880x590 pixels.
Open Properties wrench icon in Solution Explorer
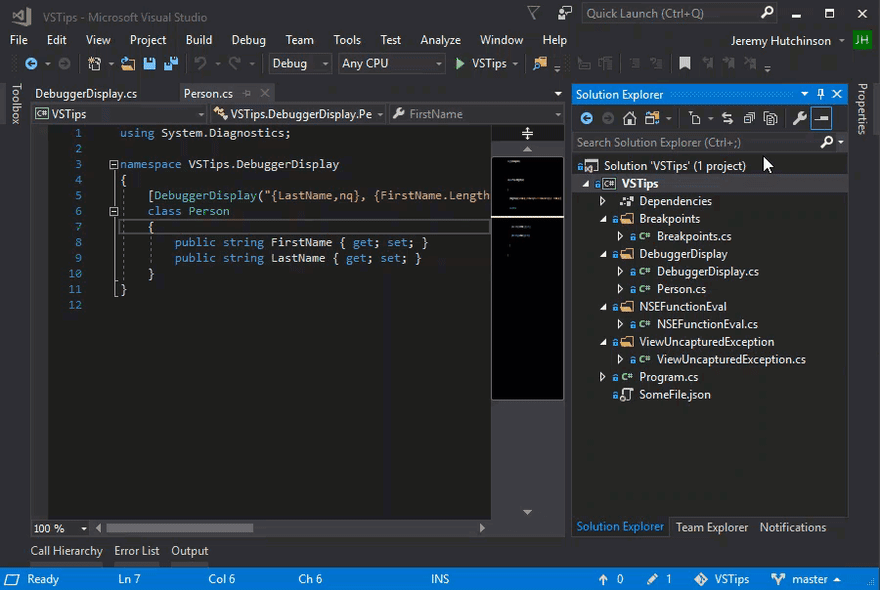[799, 118]
